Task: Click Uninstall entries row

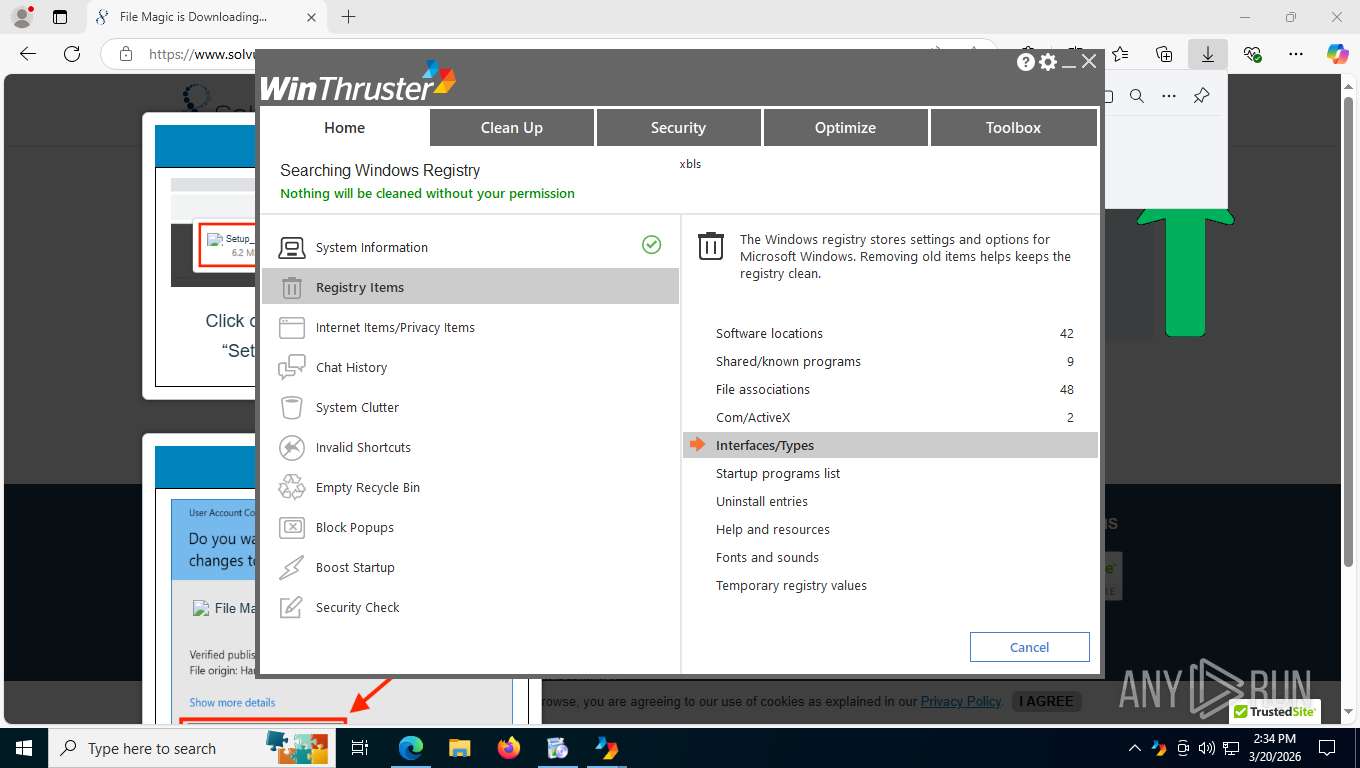Action: point(890,501)
